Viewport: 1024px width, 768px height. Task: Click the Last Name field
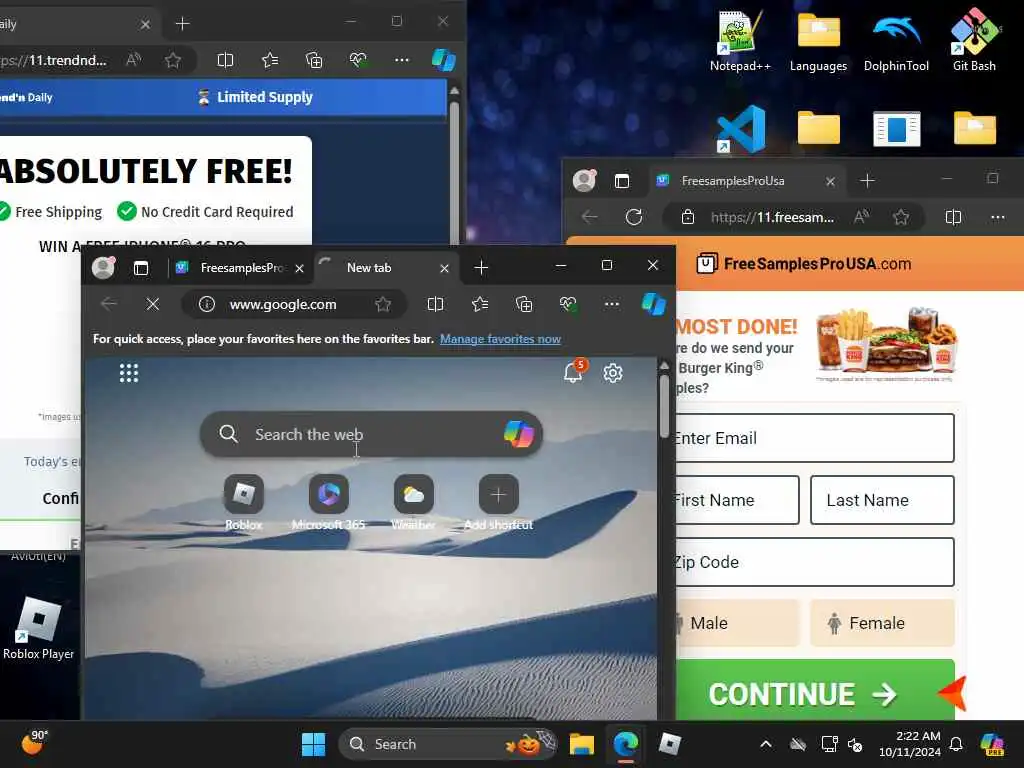click(882, 500)
